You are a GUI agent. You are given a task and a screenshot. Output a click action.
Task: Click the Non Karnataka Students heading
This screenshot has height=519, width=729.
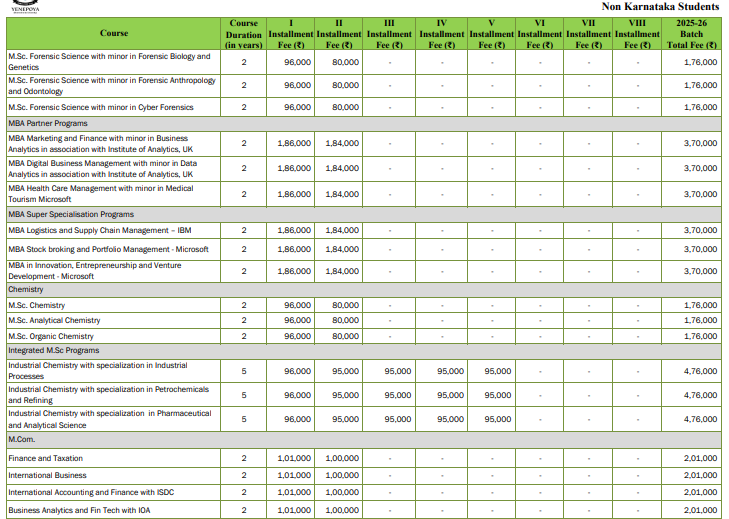pyautogui.click(x=660, y=6)
